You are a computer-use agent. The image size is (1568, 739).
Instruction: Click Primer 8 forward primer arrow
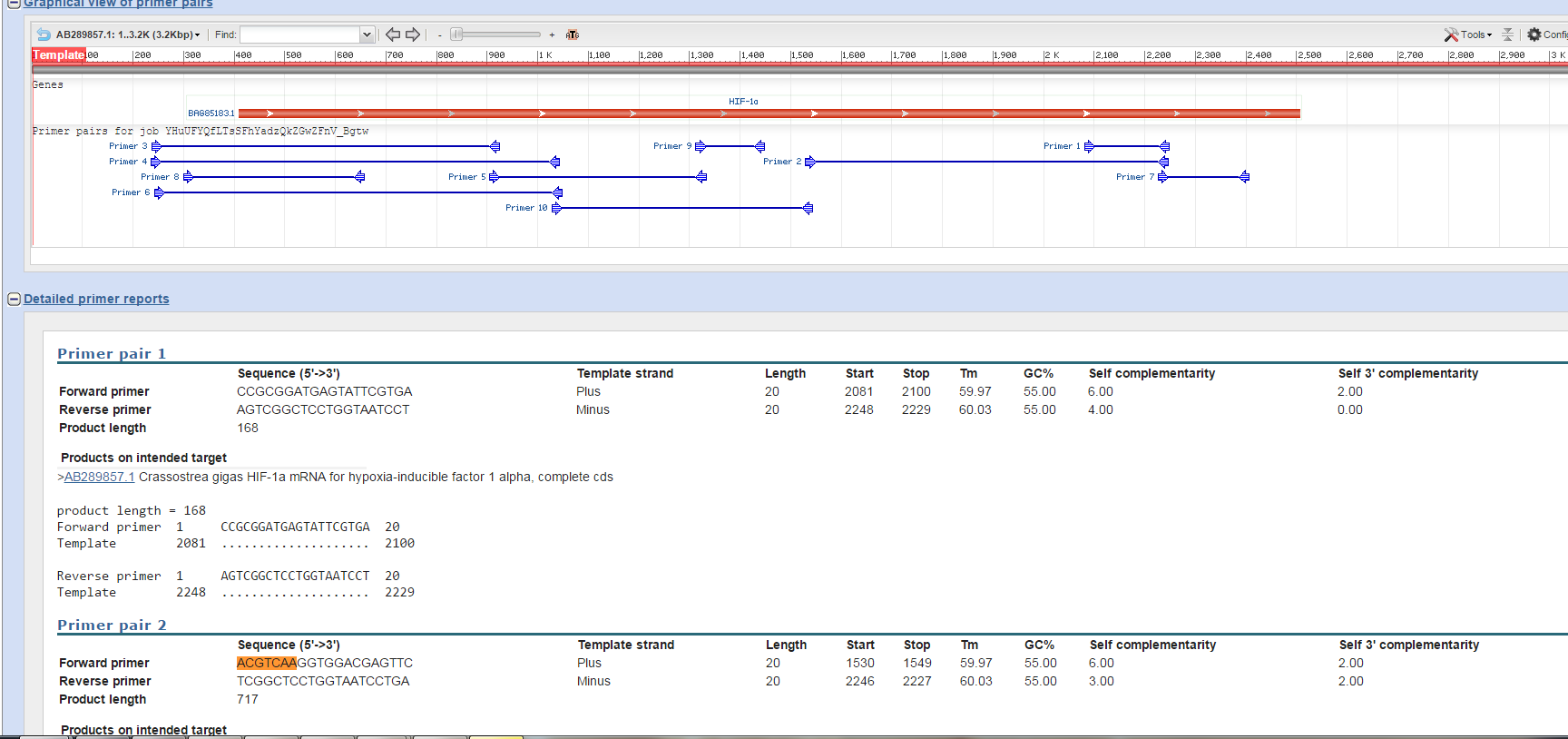(188, 177)
